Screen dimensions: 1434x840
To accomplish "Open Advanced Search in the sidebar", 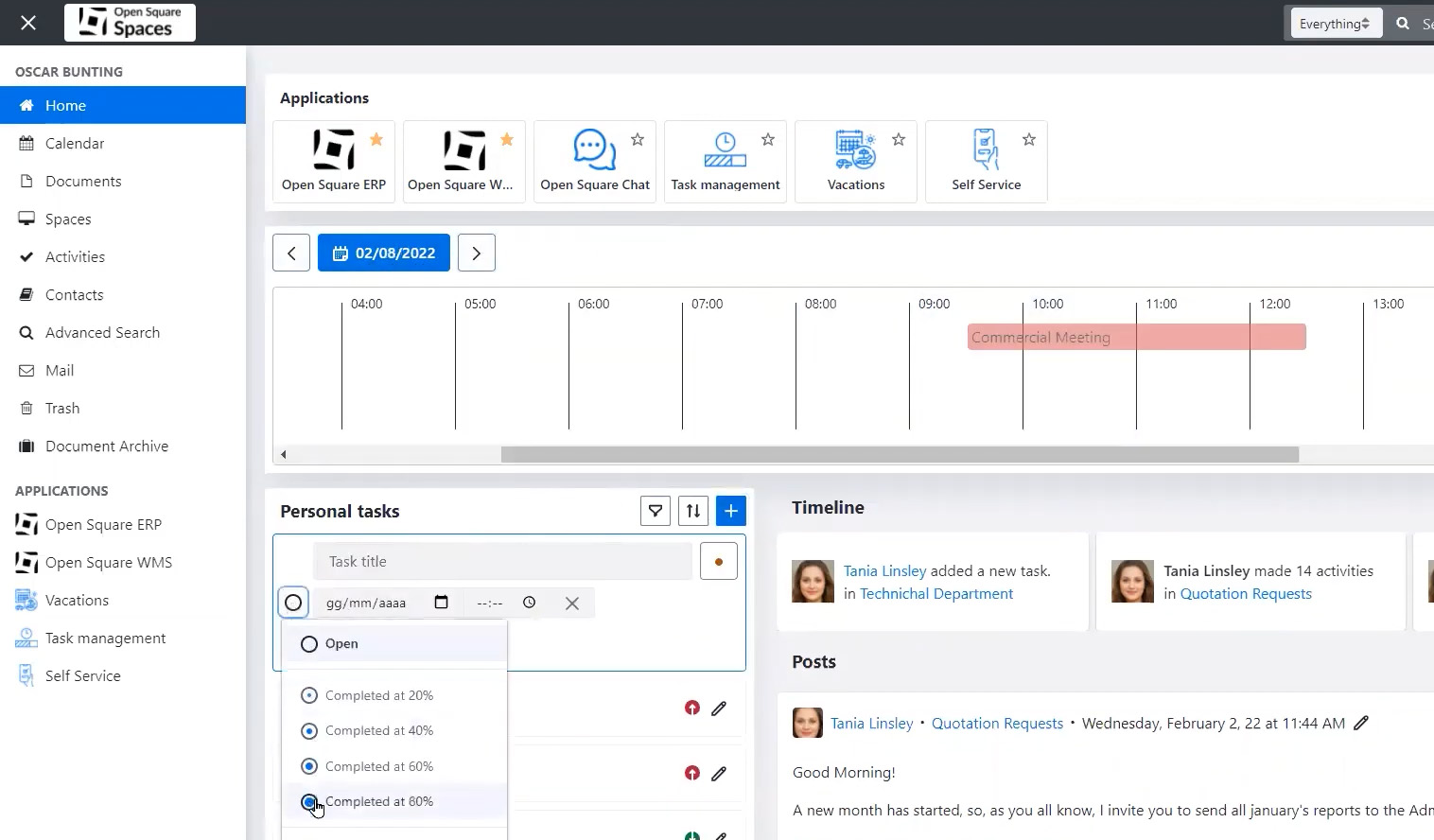I will tap(123, 332).
